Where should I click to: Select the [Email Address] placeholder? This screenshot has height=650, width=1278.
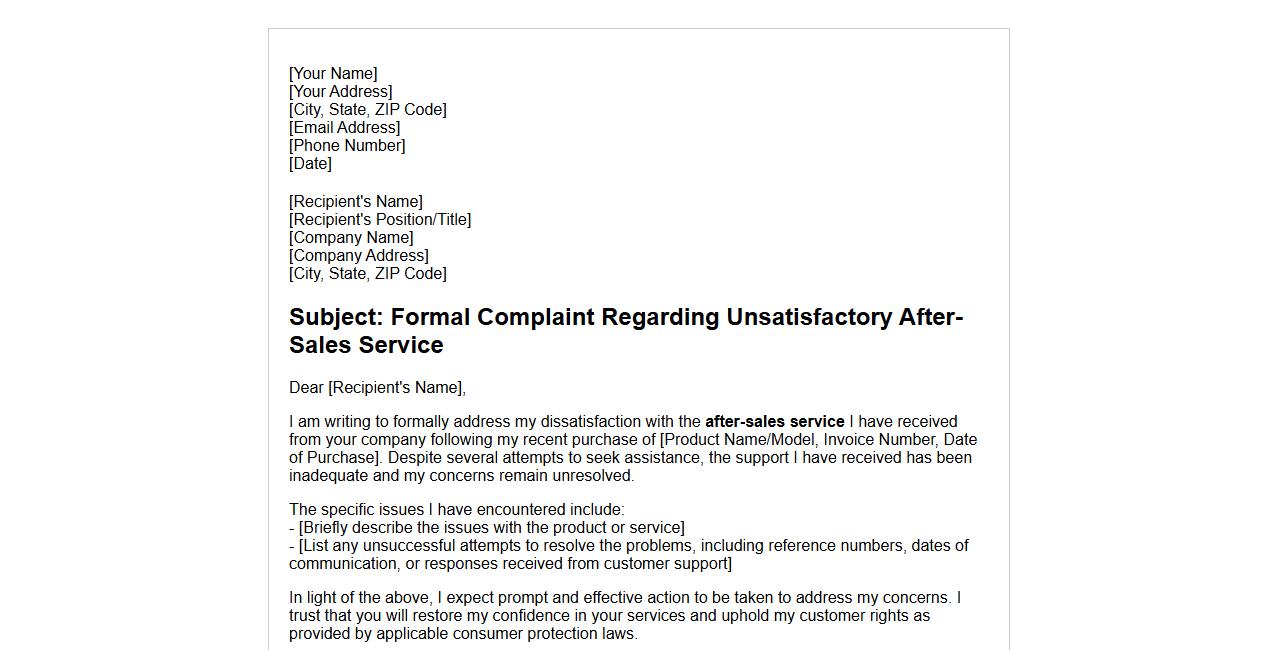[x=344, y=128]
